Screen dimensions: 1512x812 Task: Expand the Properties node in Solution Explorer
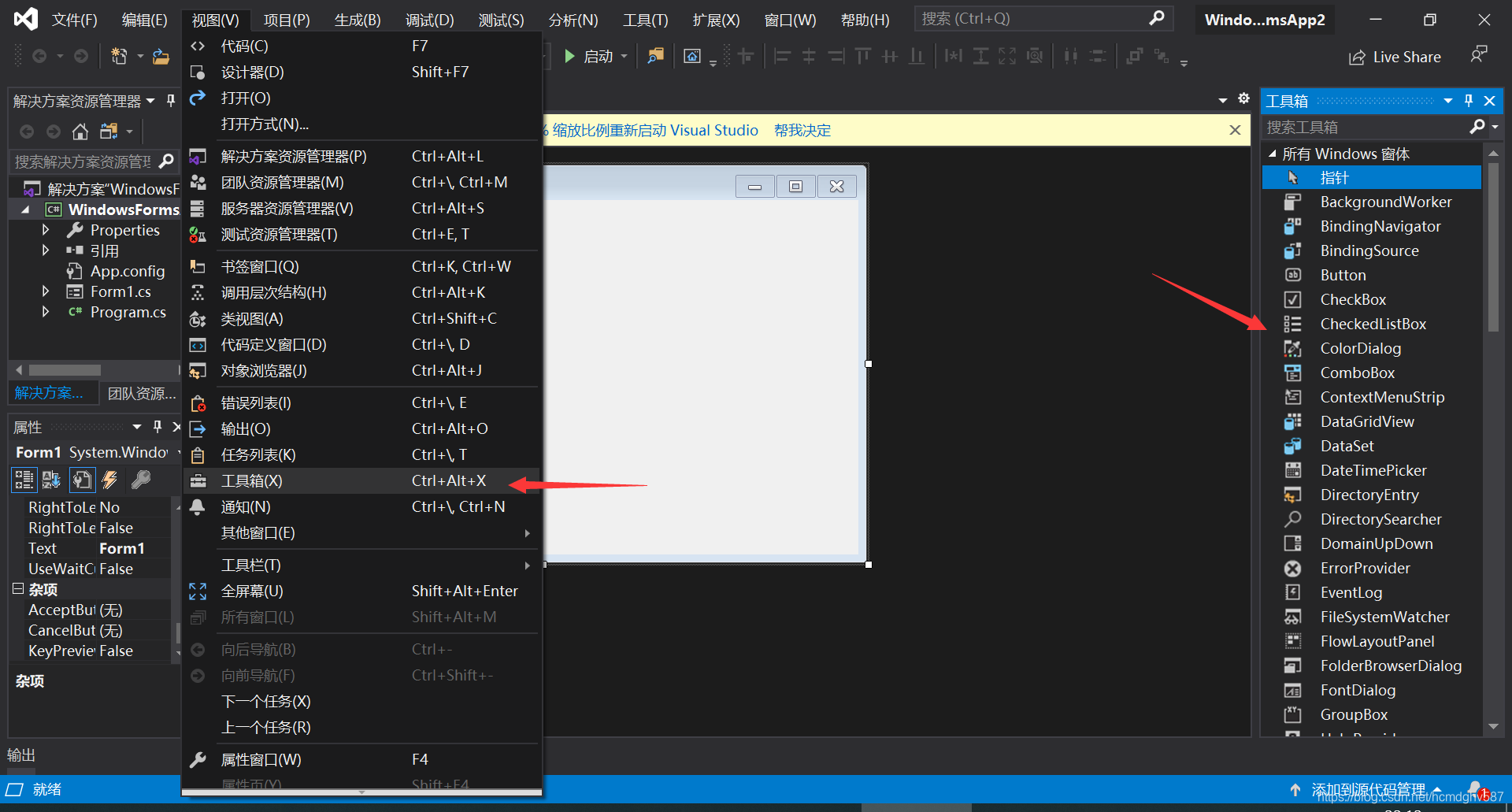(x=46, y=230)
